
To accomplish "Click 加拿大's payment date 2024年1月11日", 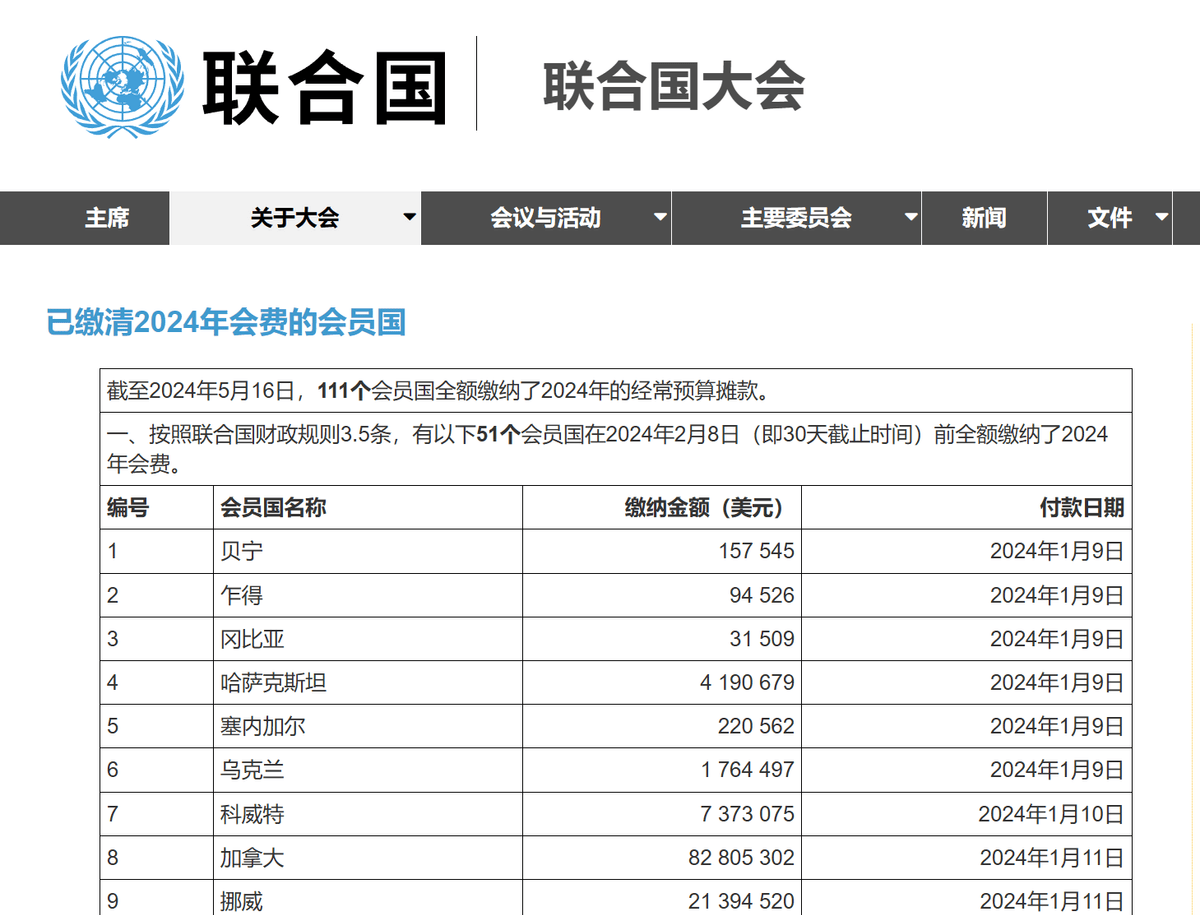I will tap(1051, 858).
